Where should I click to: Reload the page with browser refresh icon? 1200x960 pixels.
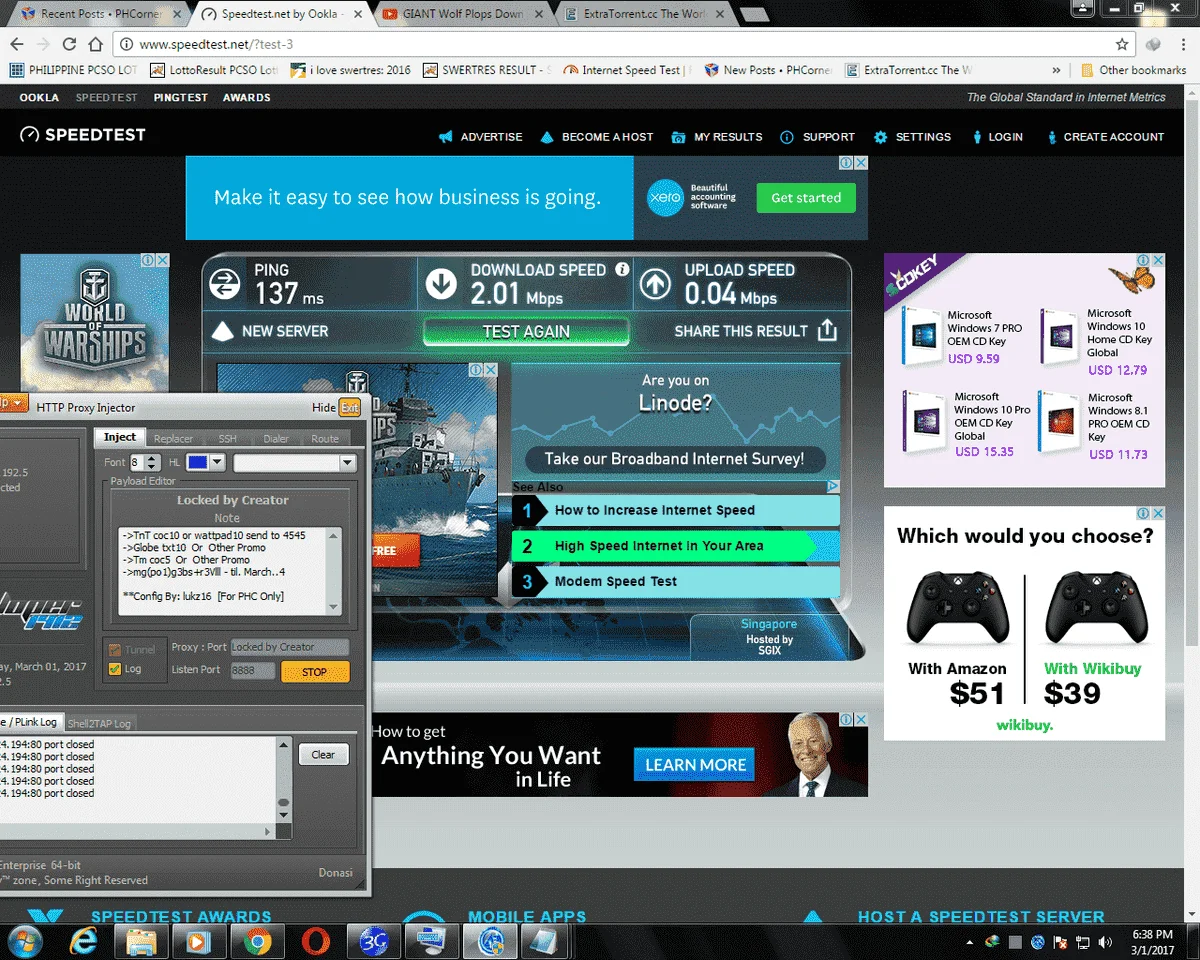coord(69,44)
